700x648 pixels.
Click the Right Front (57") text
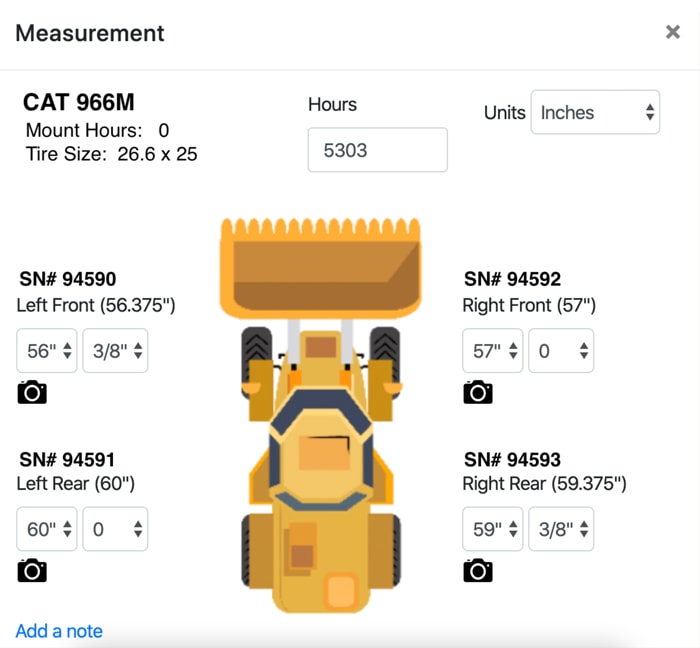[529, 306]
